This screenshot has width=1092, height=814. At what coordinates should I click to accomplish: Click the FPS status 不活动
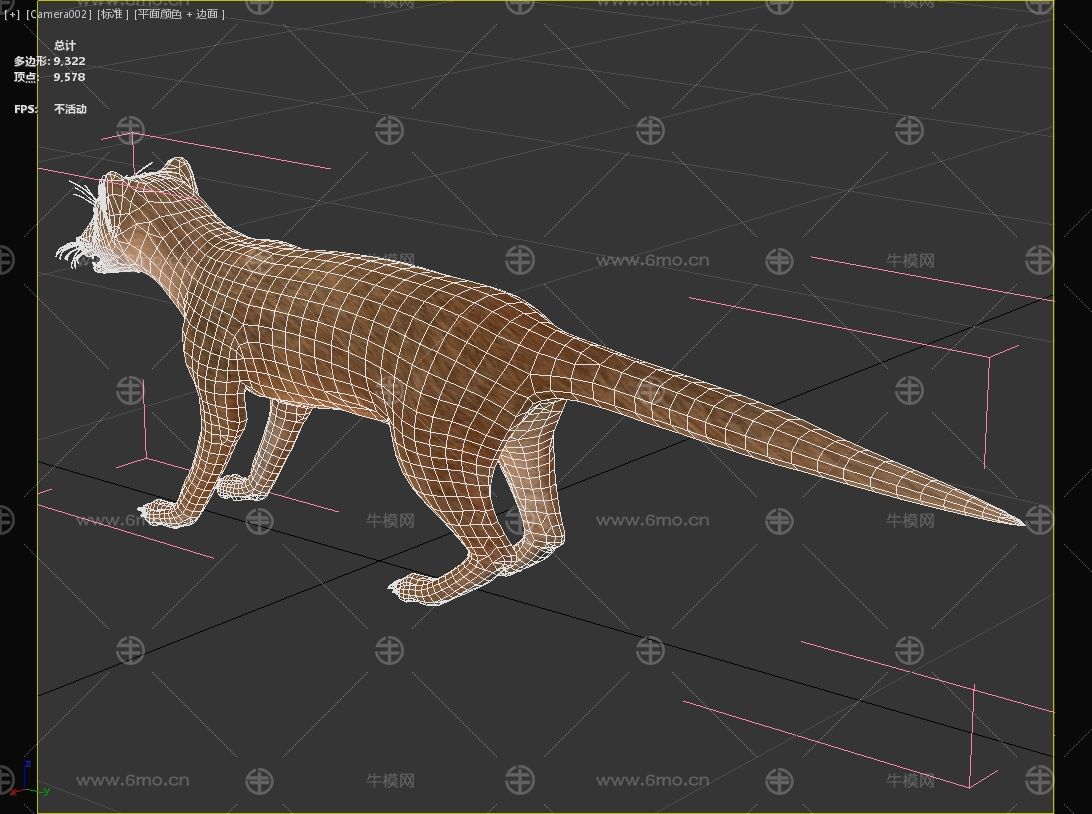click(70, 109)
